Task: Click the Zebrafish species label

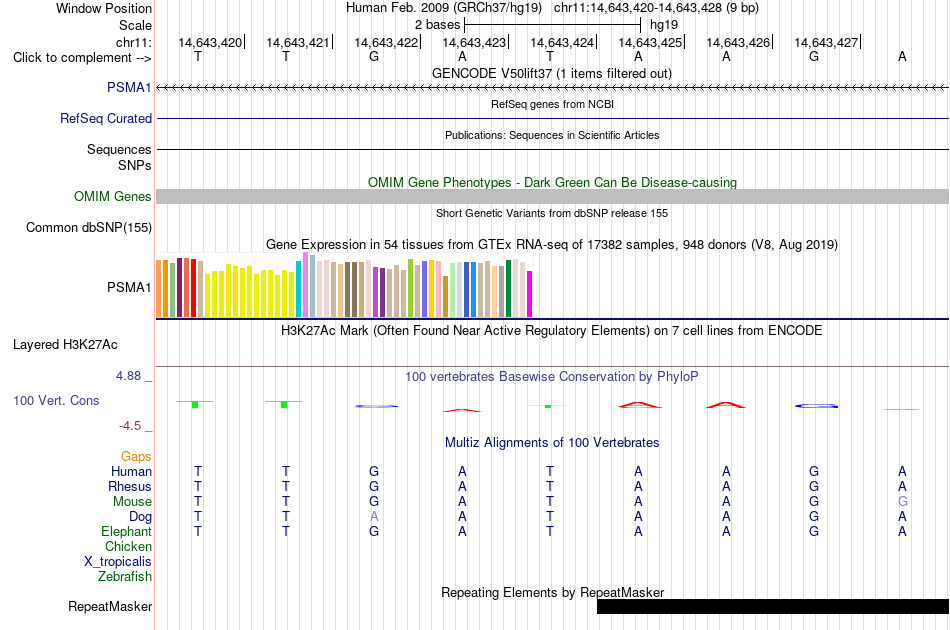Action: [125, 576]
